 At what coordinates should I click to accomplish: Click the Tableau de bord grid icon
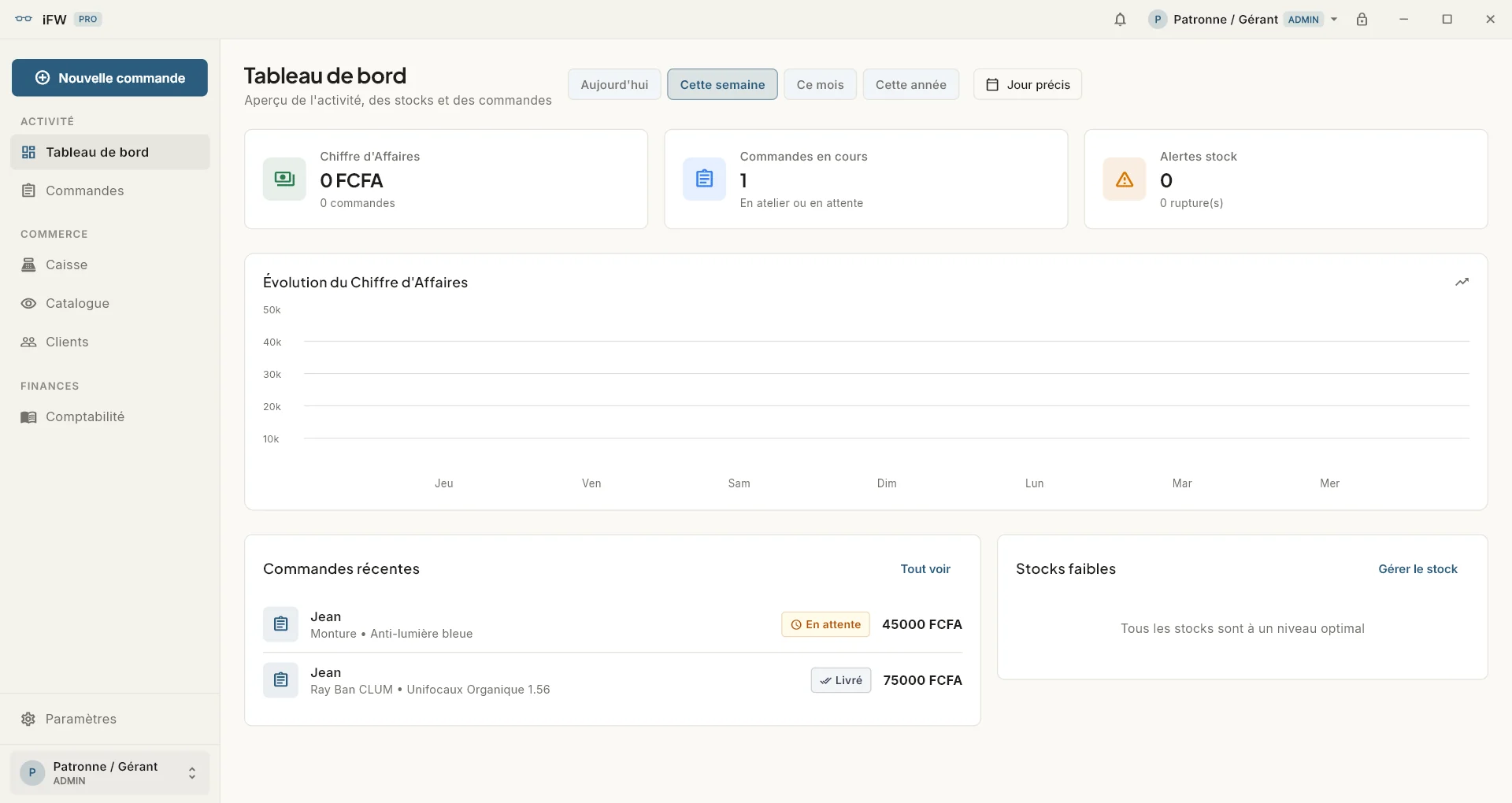28,152
